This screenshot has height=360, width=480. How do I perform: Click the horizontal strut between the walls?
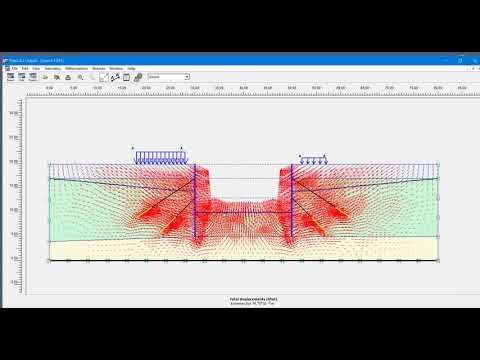[x=243, y=212]
